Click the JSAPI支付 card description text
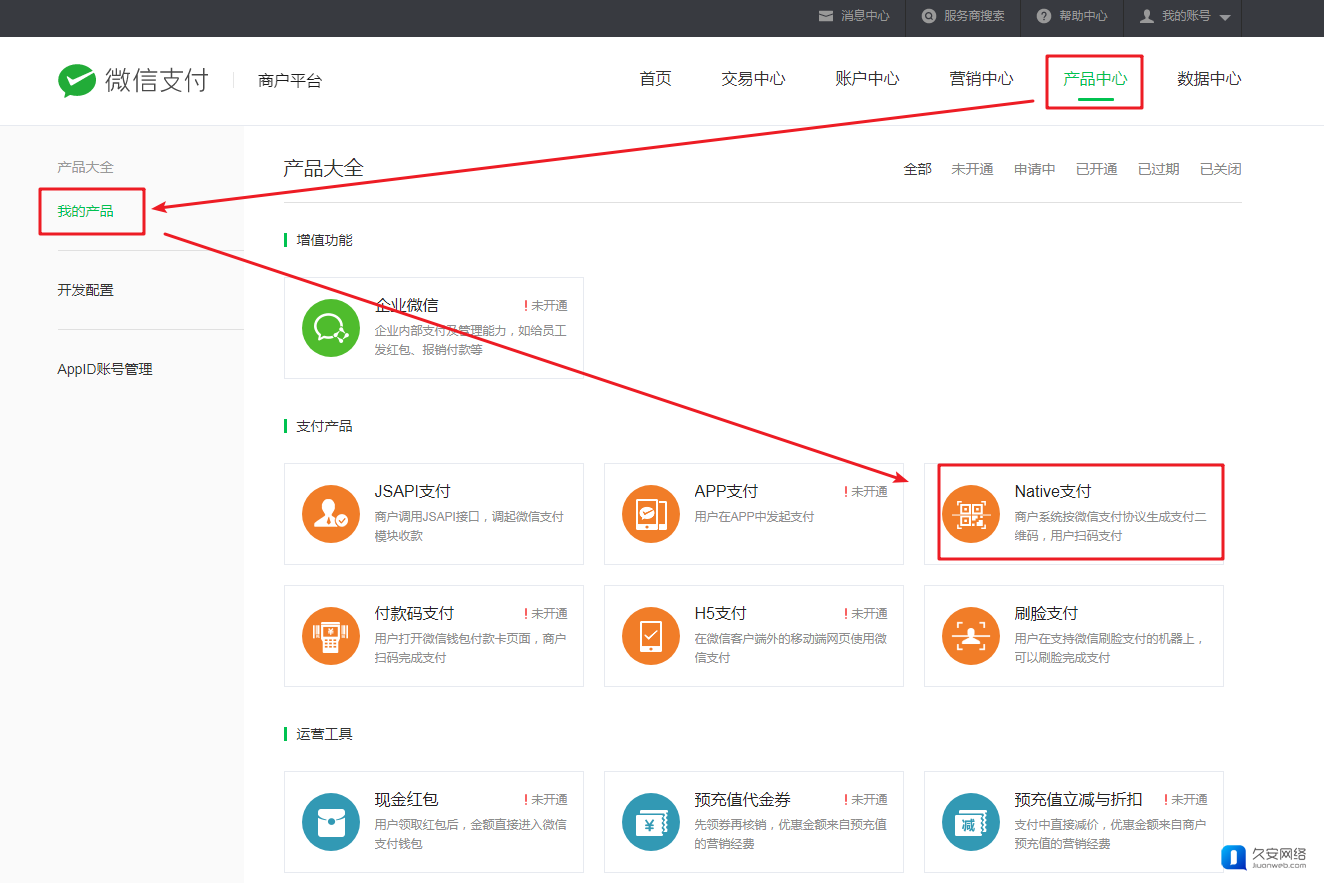1324x883 pixels. coord(469,526)
